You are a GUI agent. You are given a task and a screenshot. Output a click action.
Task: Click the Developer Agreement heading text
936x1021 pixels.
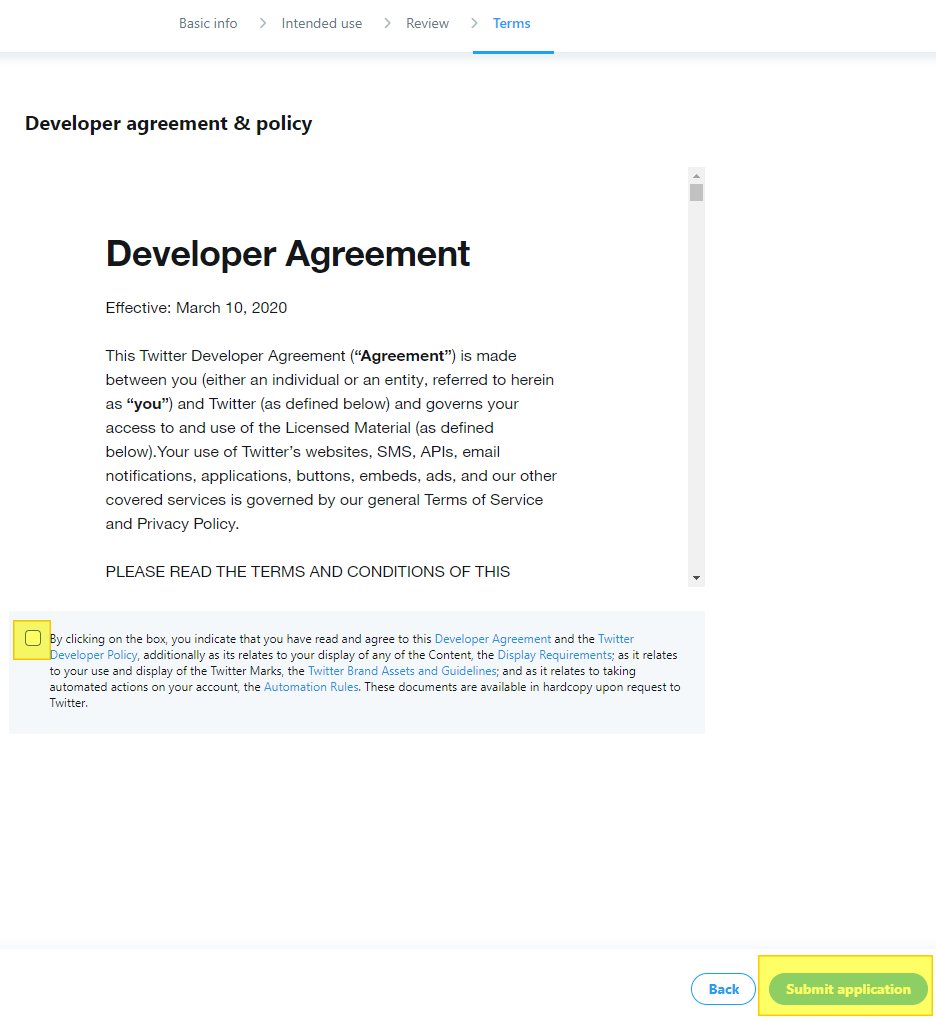coord(287,253)
